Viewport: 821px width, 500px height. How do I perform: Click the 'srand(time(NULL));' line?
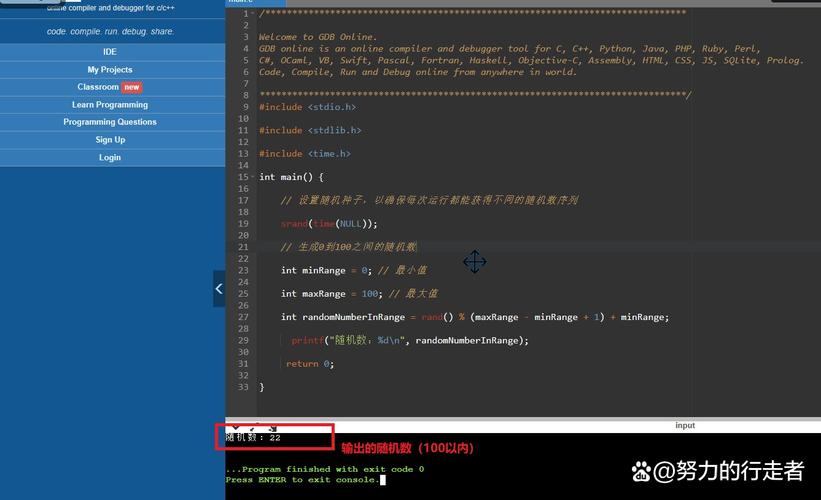[329, 224]
